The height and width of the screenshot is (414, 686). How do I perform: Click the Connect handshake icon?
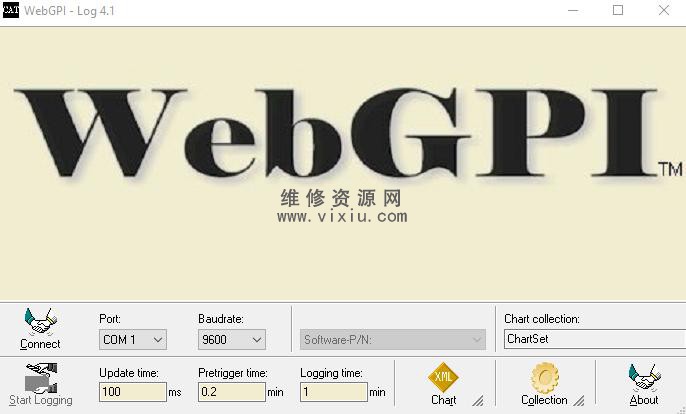point(40,321)
